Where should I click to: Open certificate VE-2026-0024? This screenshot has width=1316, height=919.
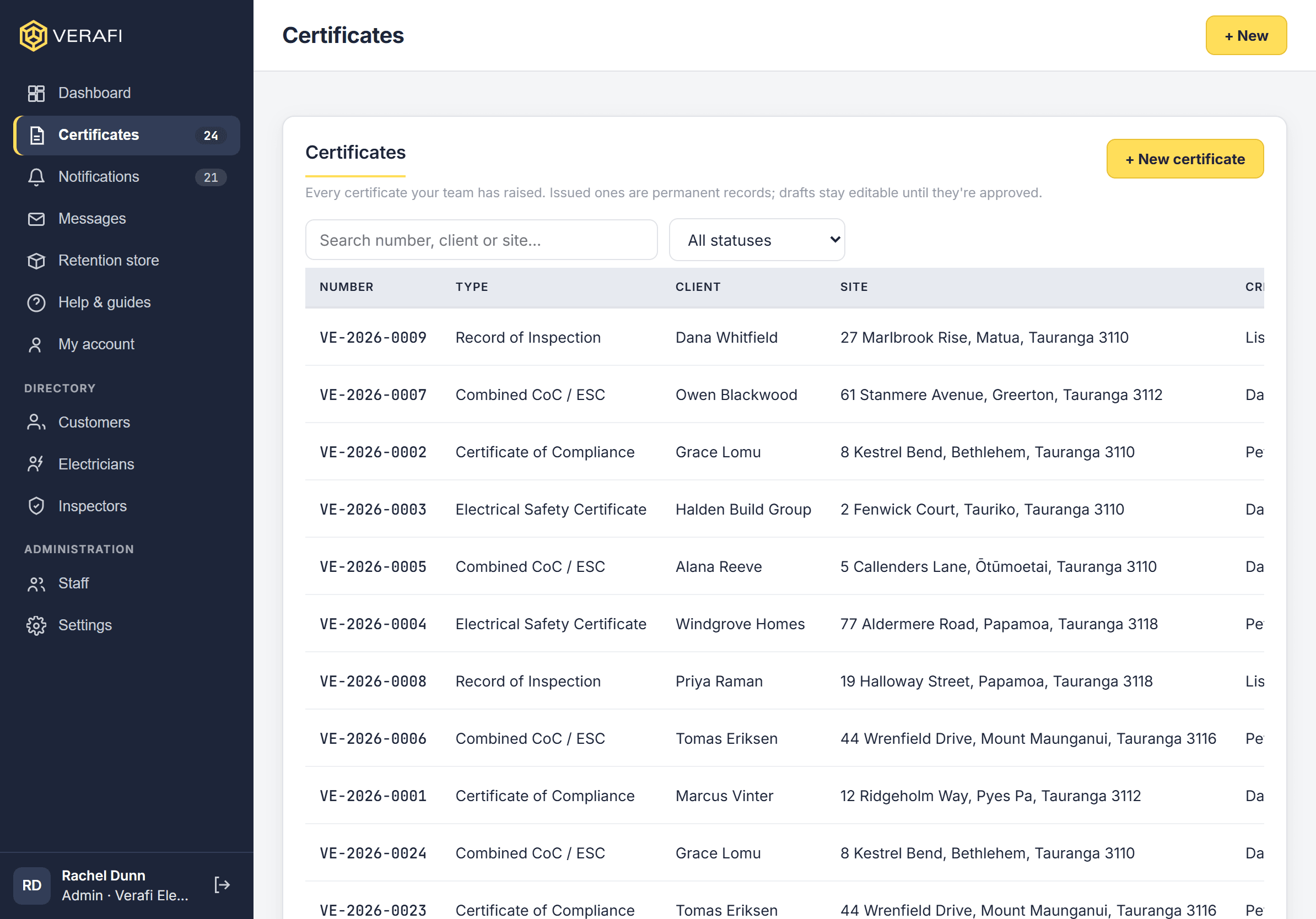coord(373,853)
